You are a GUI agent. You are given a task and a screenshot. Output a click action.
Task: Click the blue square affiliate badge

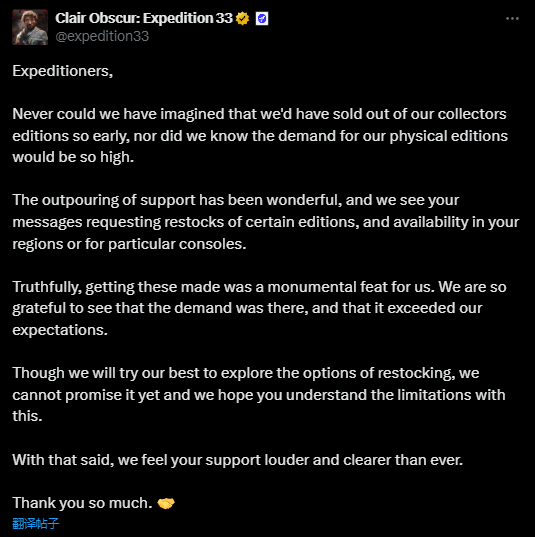click(x=262, y=18)
